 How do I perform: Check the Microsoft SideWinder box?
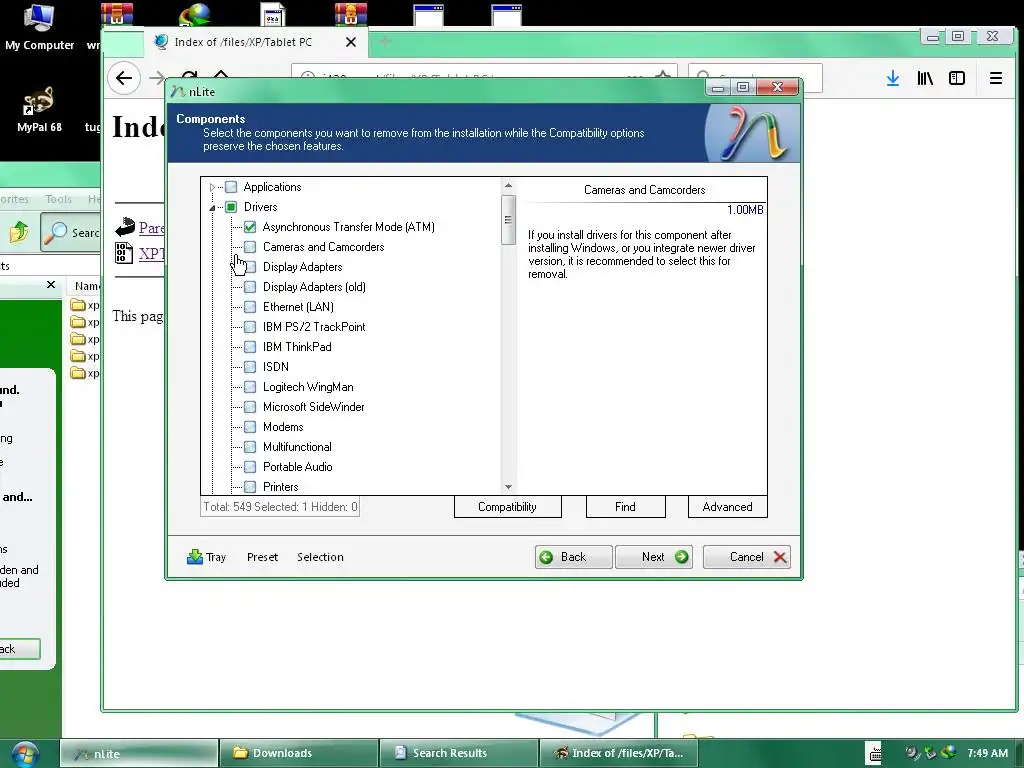pos(249,407)
